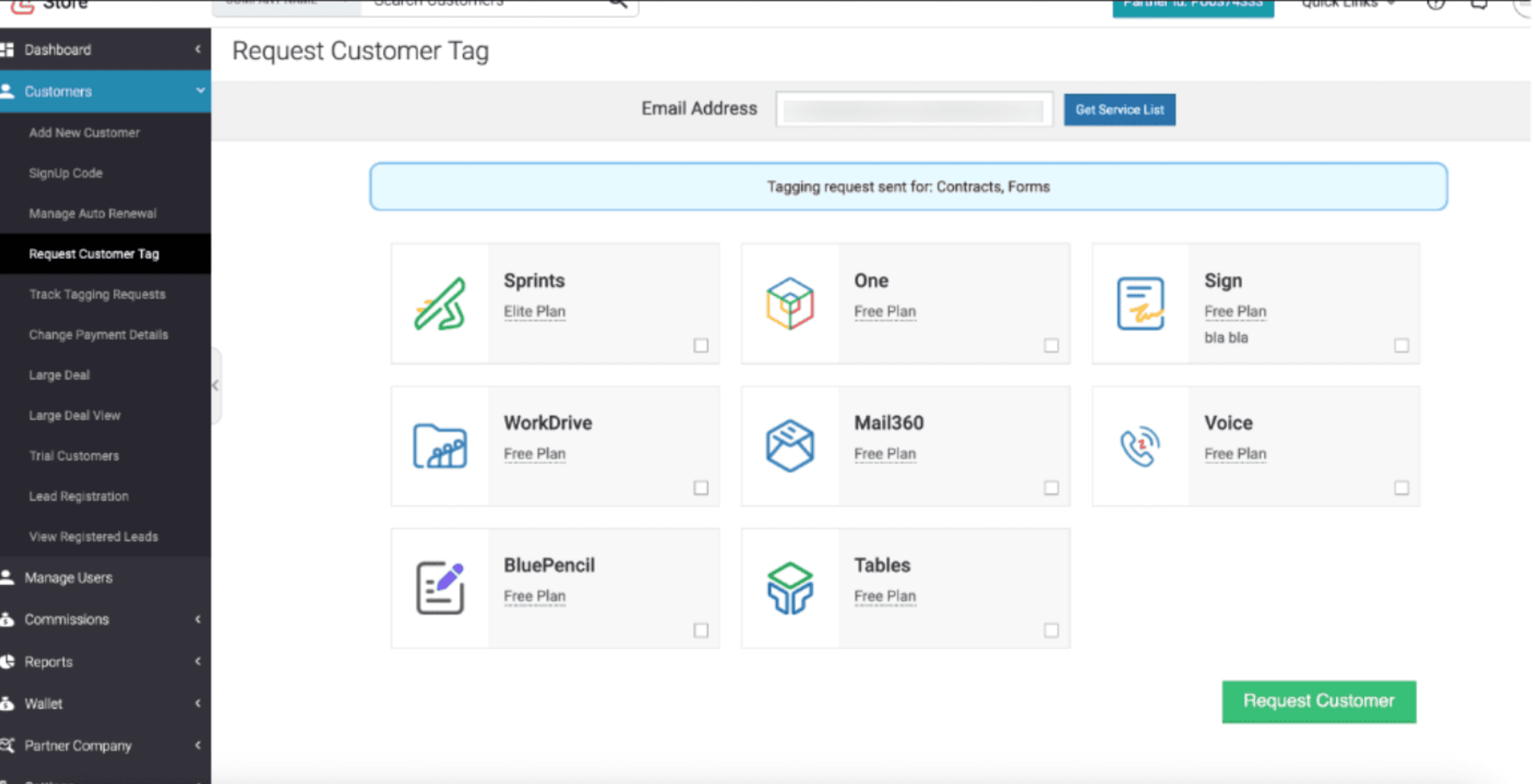1535x784 pixels.
Task: Click the WorkDrive folder icon
Action: point(440,447)
